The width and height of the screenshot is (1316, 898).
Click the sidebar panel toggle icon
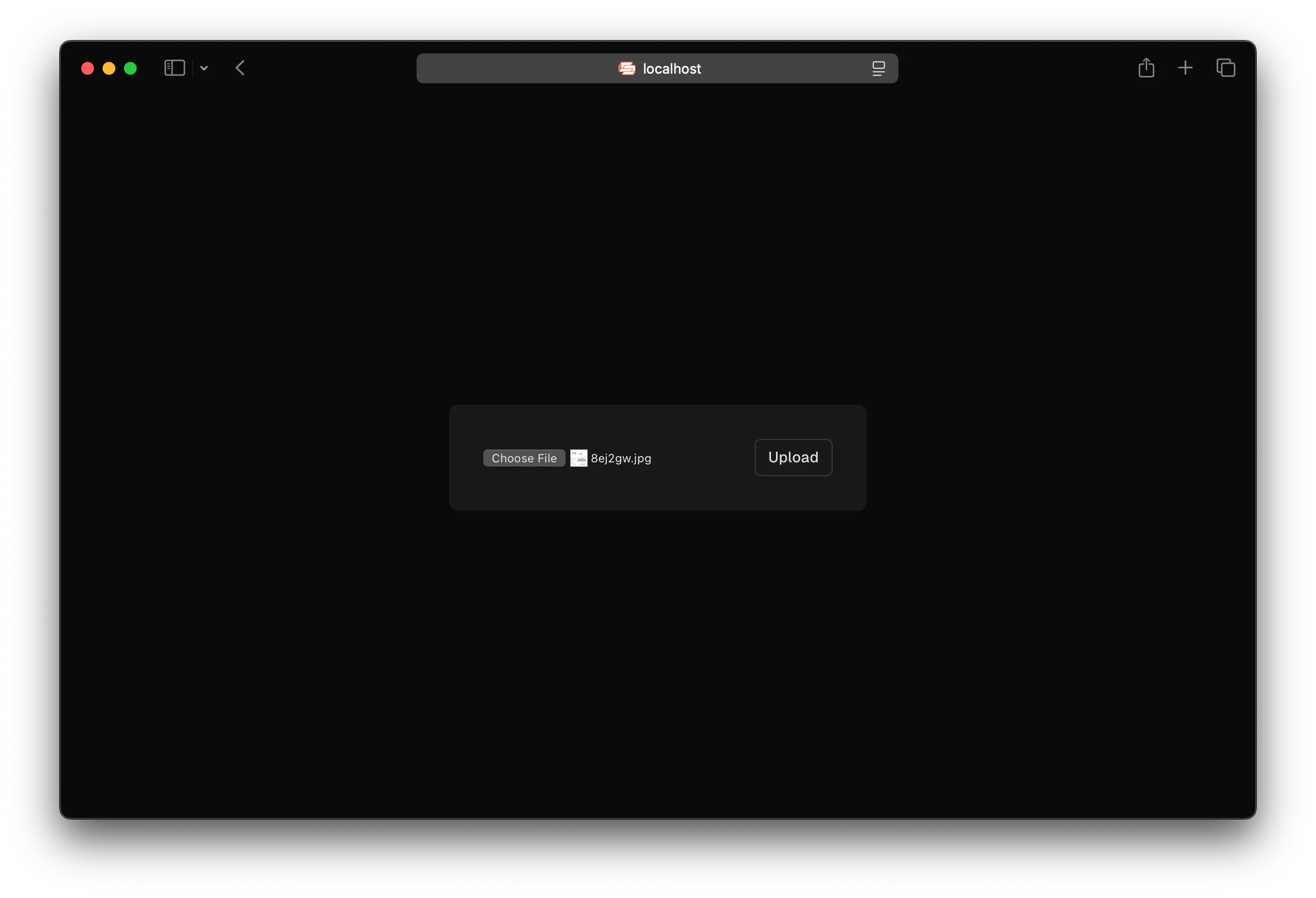pyautogui.click(x=174, y=67)
